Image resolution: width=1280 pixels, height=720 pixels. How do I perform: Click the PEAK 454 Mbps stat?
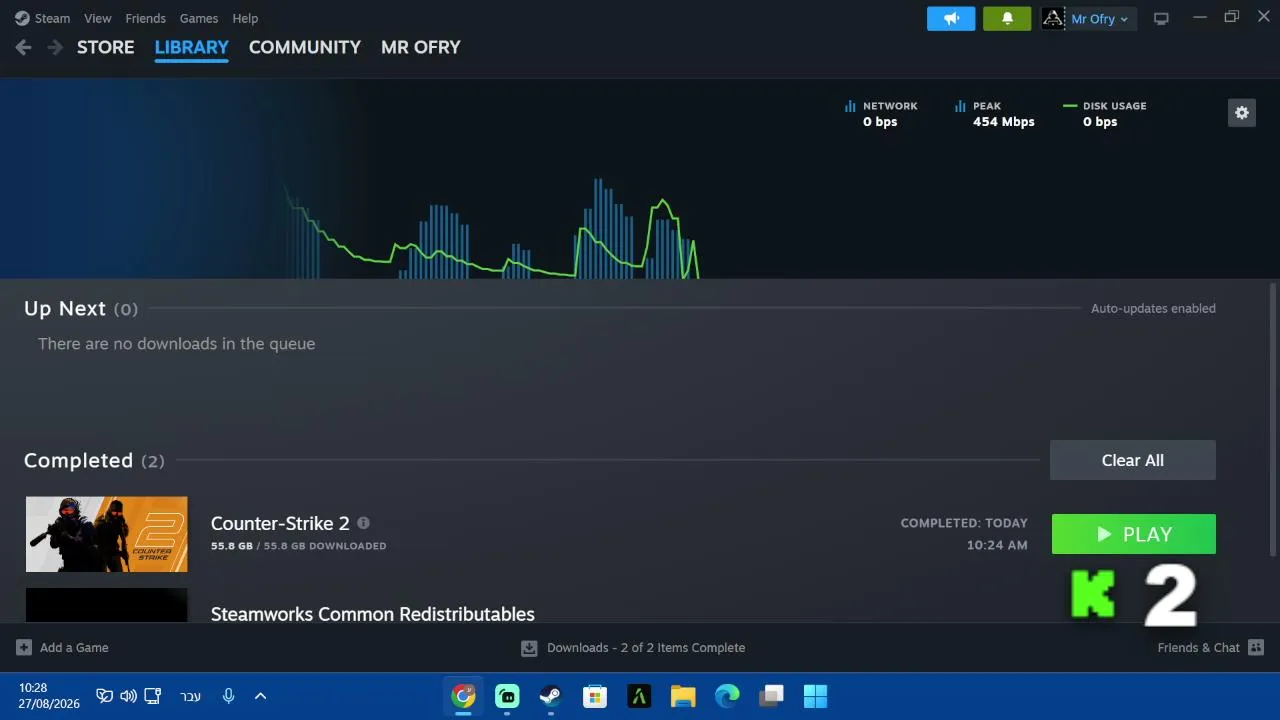coord(995,114)
